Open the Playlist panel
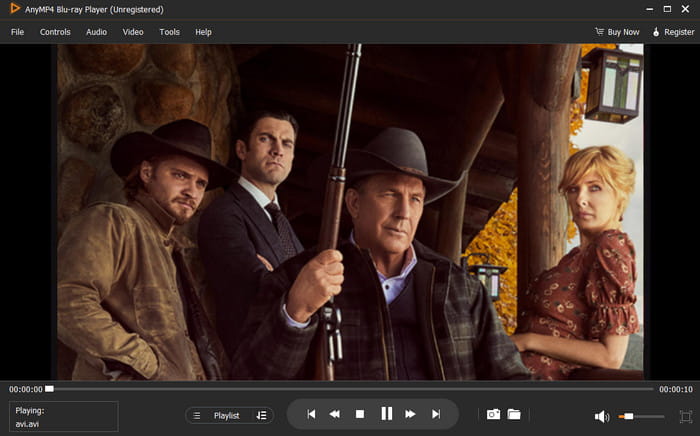700x436 pixels. (227, 415)
